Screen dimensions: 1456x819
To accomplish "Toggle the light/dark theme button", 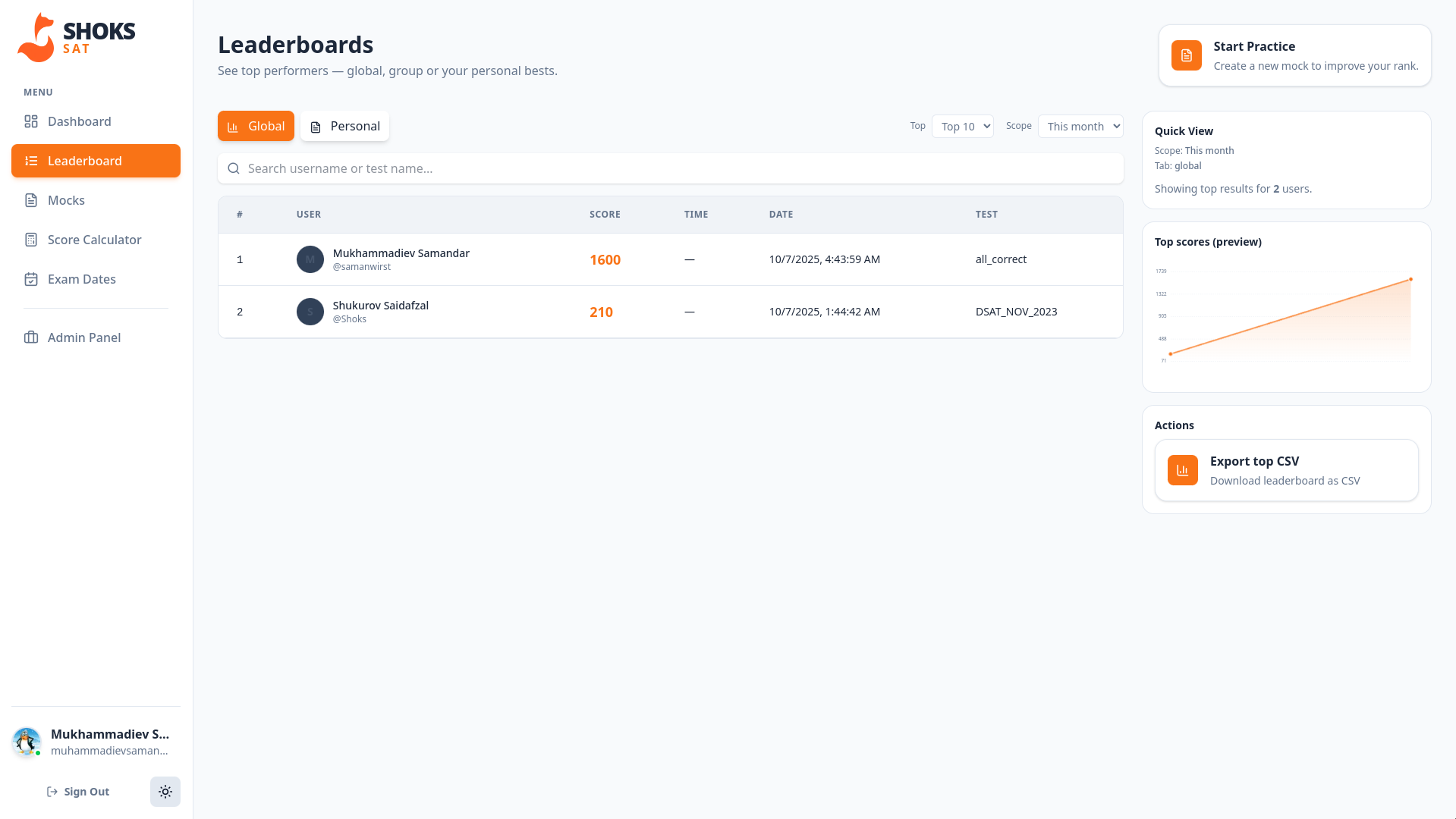I will click(165, 792).
